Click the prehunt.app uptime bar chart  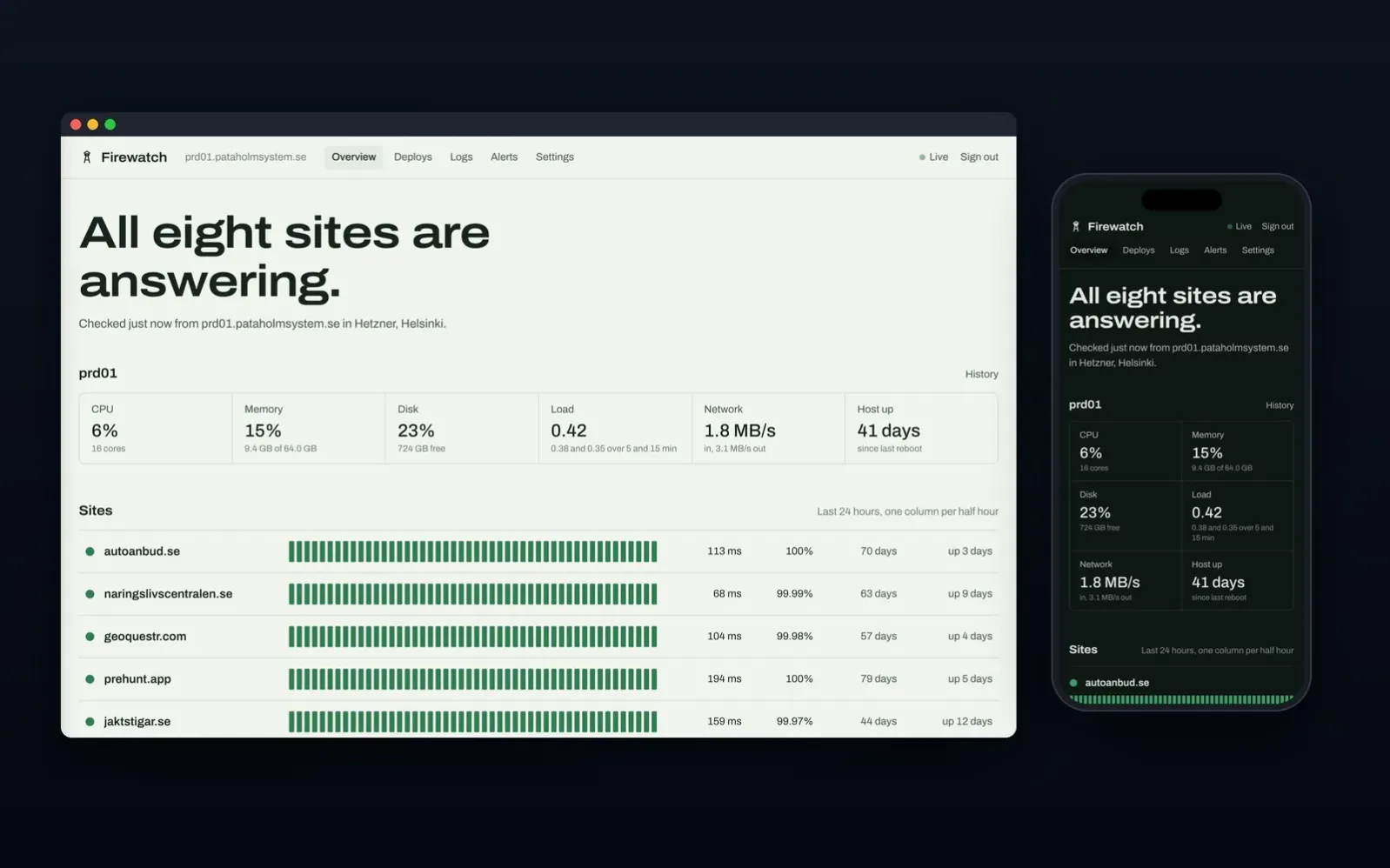472,679
